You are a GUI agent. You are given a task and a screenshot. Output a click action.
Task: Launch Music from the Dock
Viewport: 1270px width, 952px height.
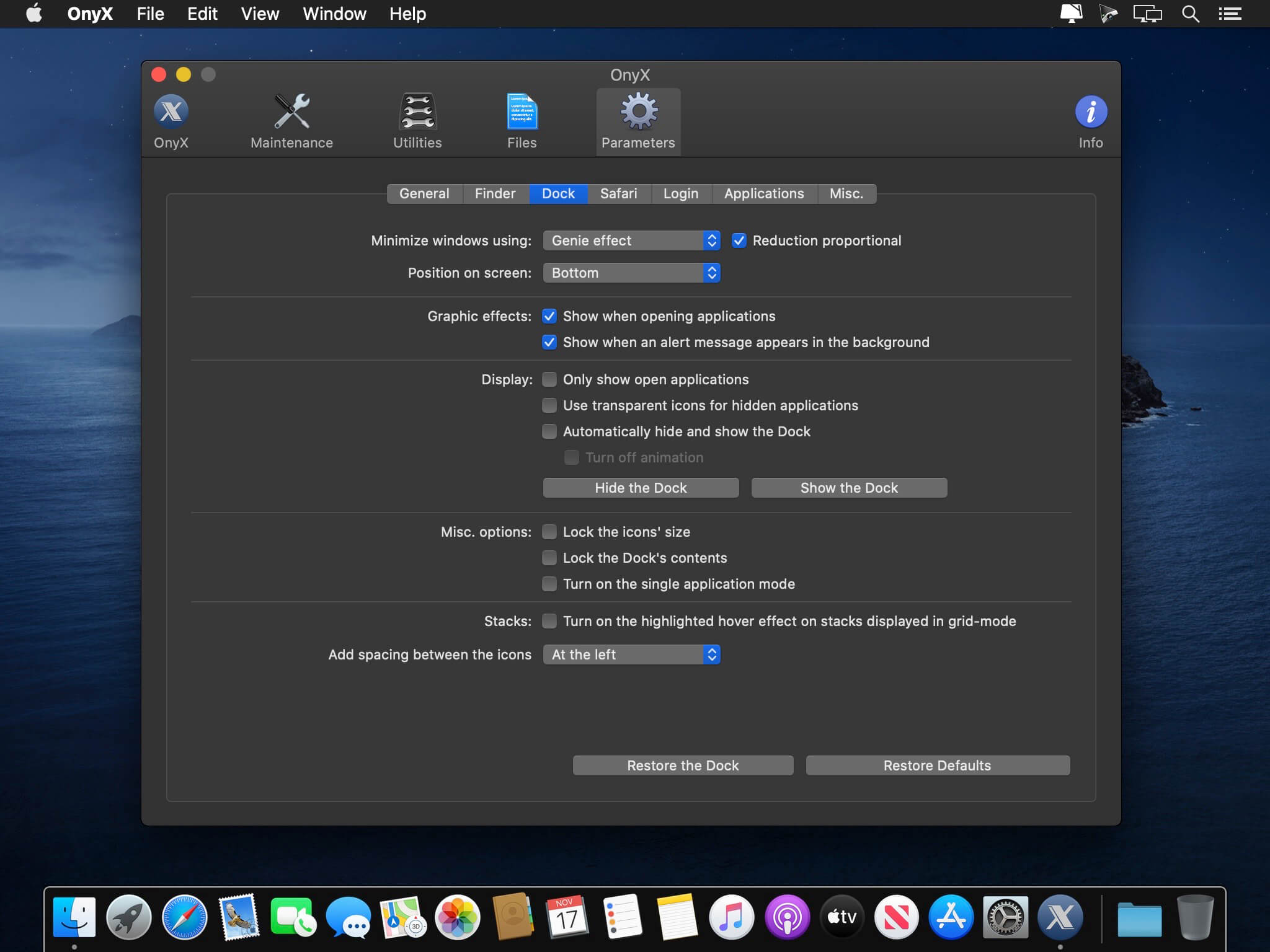click(732, 917)
